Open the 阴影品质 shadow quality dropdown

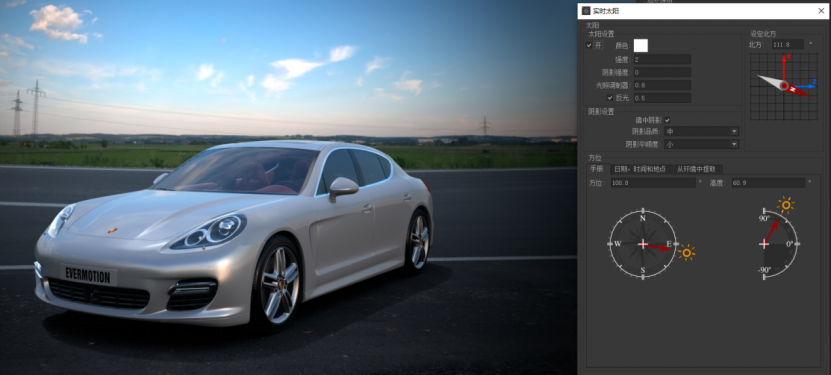(702, 131)
